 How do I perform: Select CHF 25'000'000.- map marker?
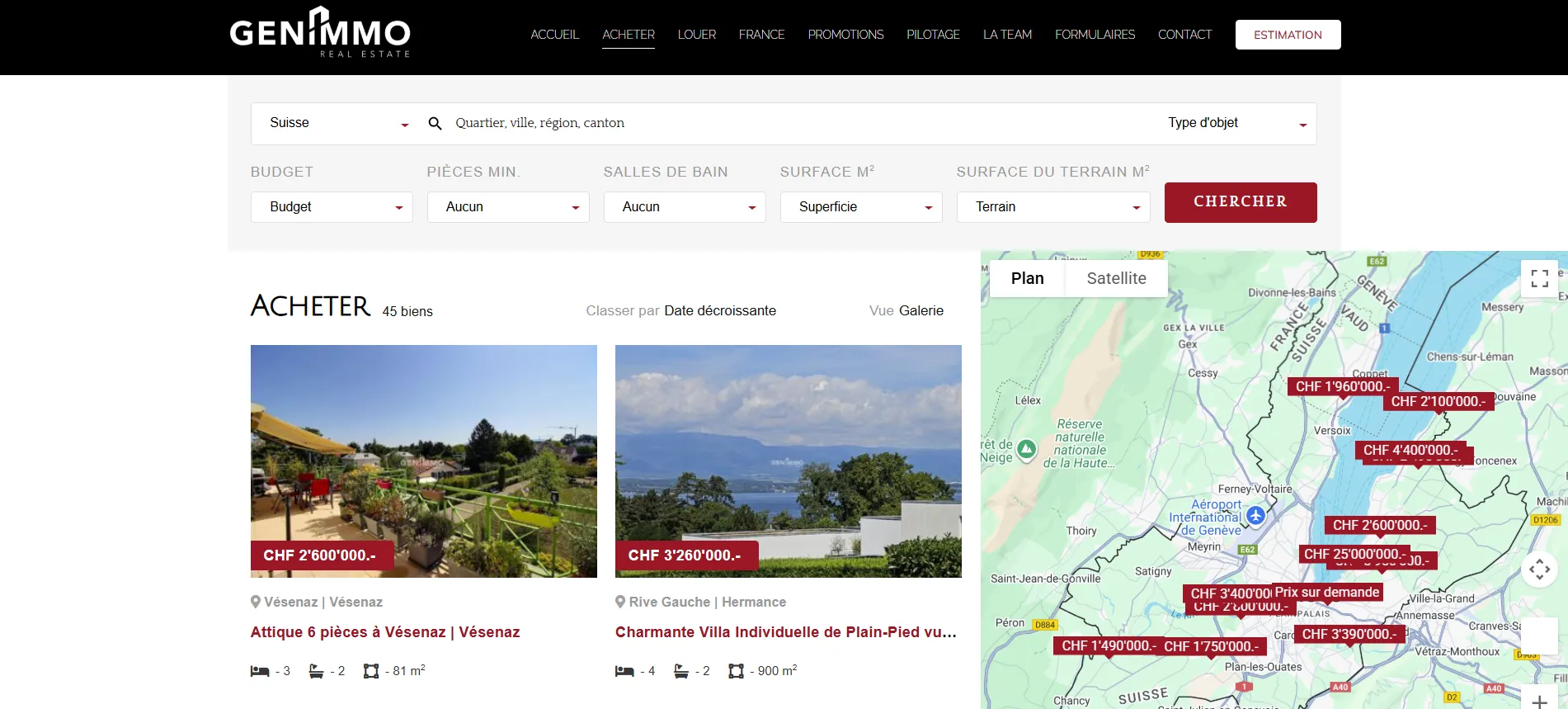[x=1353, y=554]
